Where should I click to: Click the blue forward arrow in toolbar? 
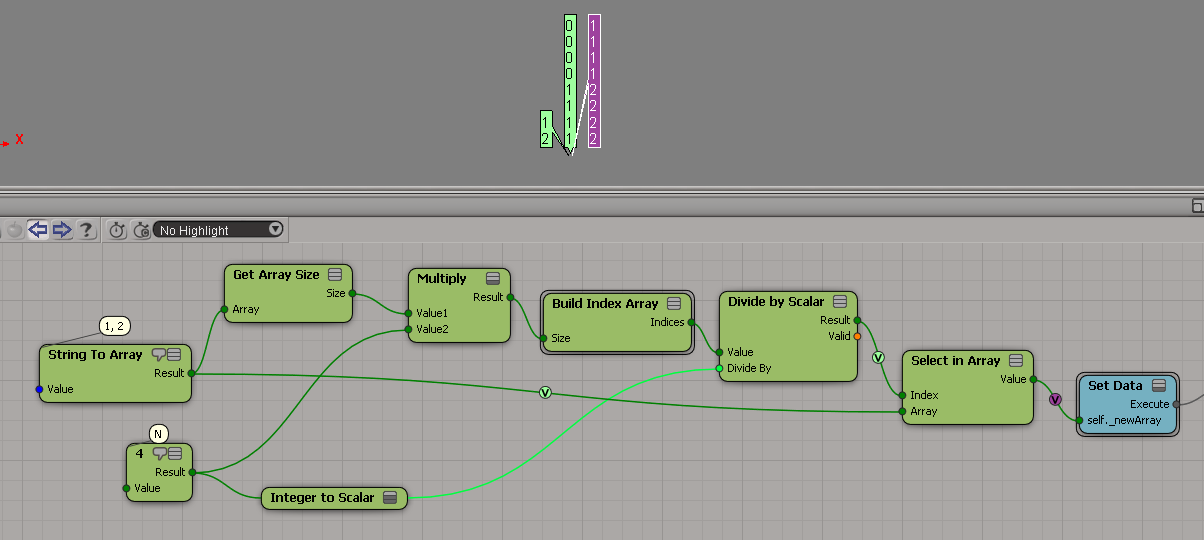coord(62,230)
